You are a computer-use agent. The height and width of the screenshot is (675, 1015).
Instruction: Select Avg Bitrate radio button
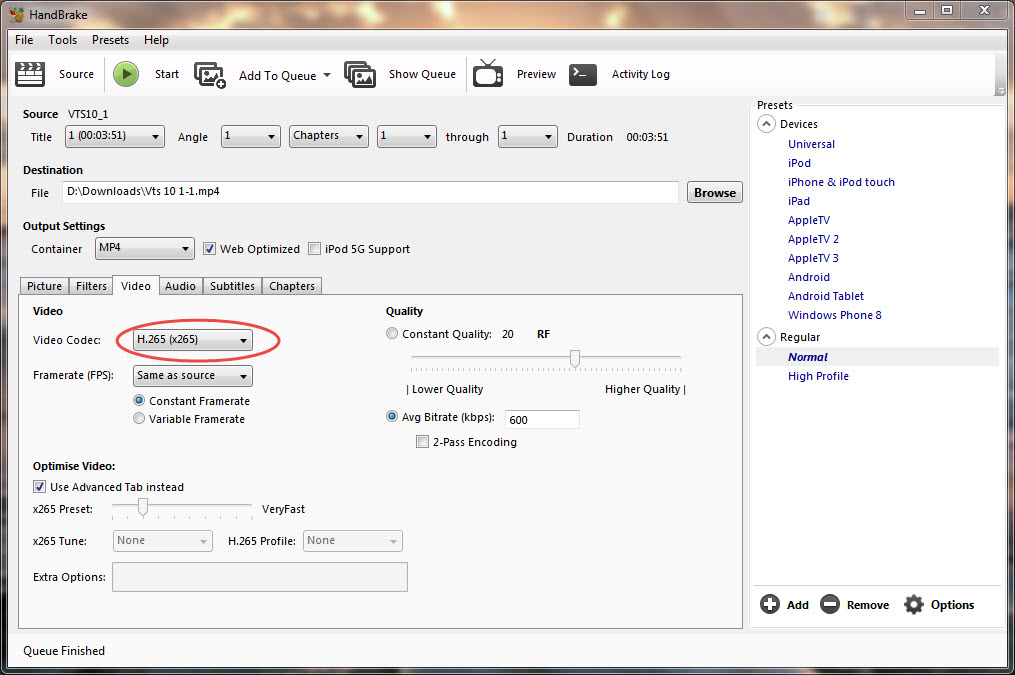(392, 417)
